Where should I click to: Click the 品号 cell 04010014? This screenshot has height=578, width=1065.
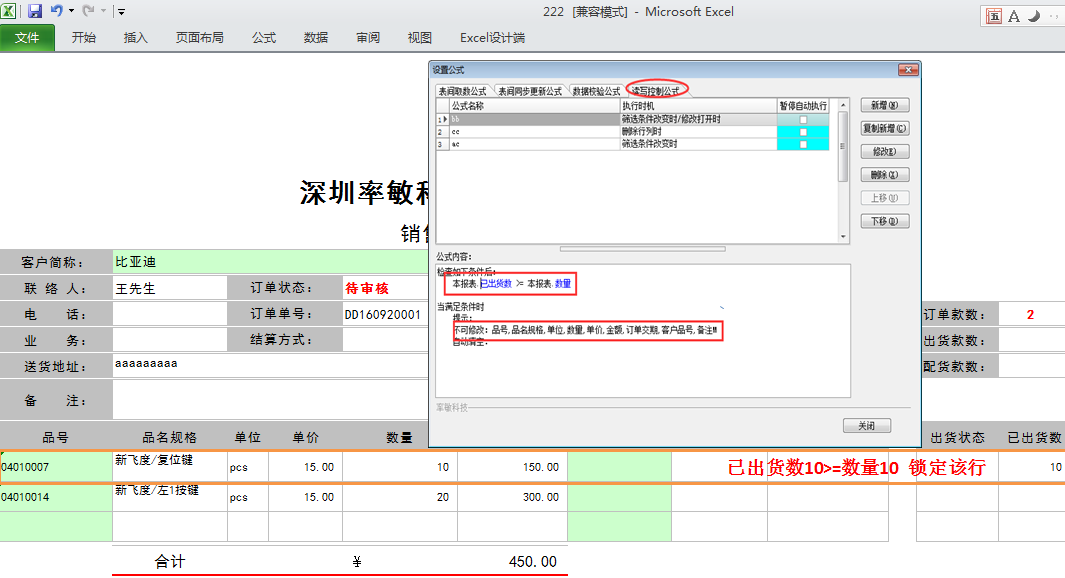coord(56,497)
